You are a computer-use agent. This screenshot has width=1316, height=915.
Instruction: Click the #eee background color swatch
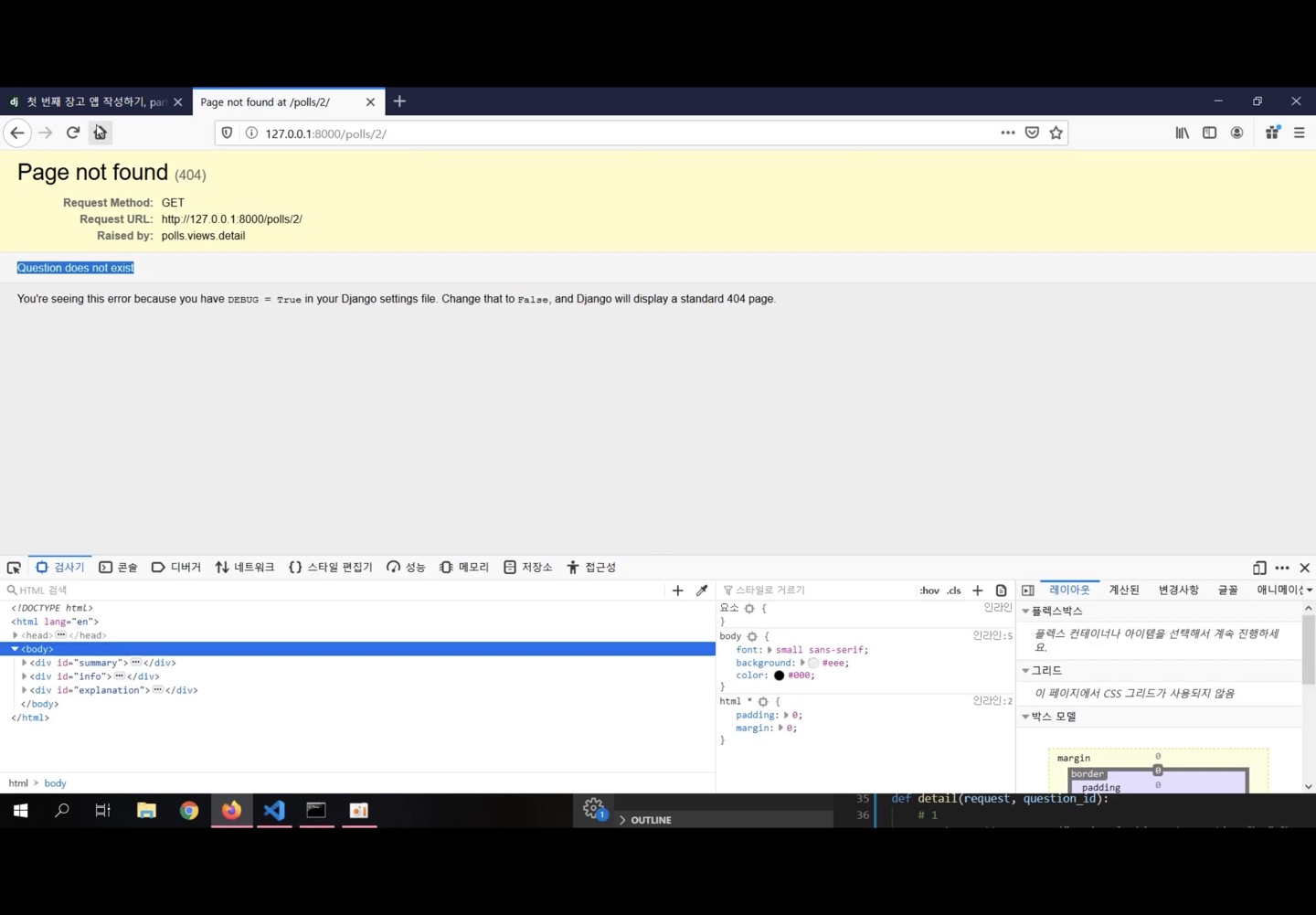point(812,663)
